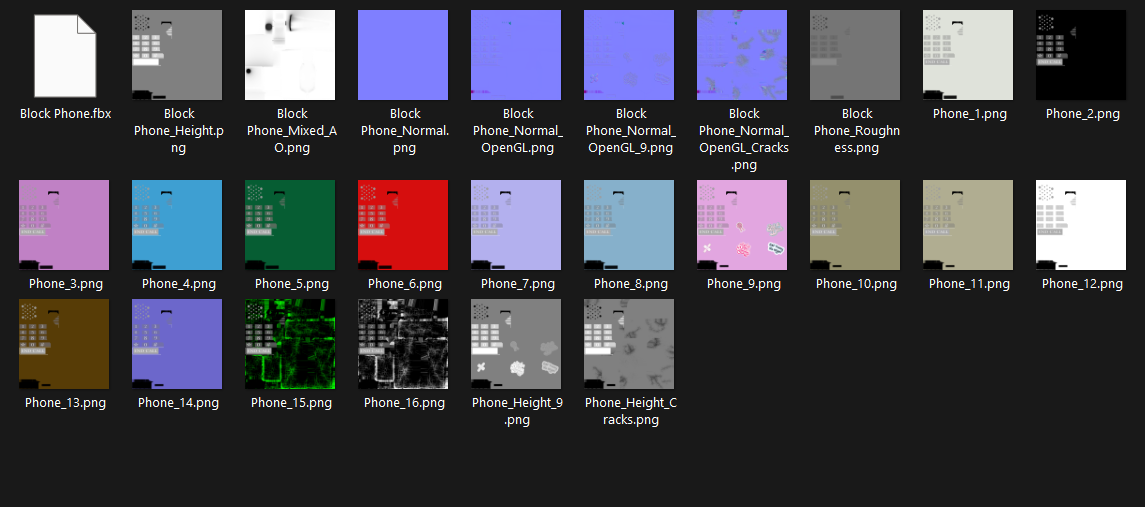Select the Block Phone_Normal.png texture
The image size is (1145, 507).
(x=403, y=55)
